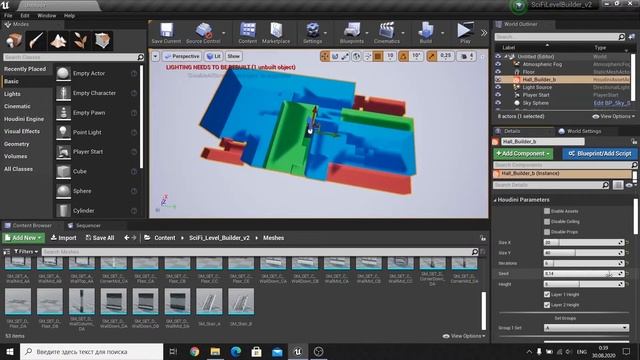Click the Blueprint/Add Script button

point(600,153)
